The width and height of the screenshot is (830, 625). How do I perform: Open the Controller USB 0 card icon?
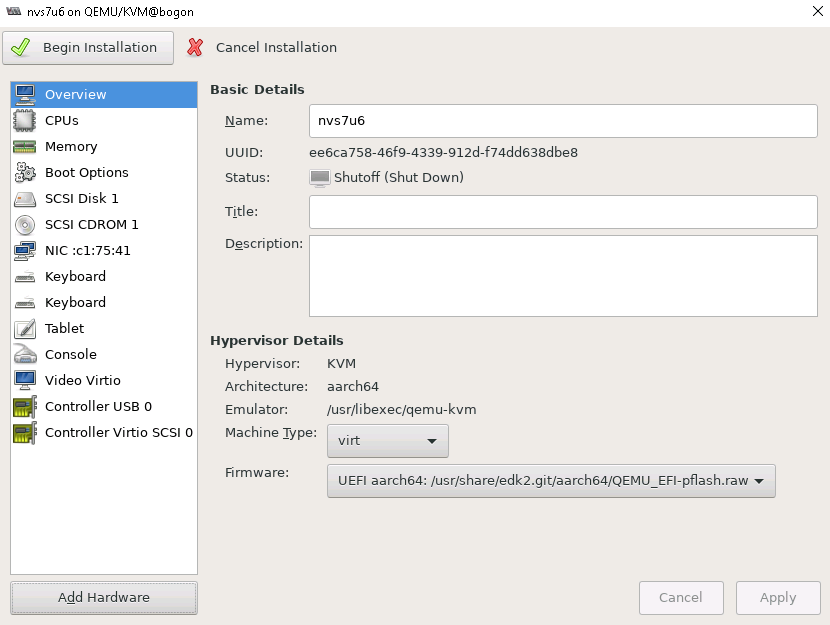[x=24, y=406]
